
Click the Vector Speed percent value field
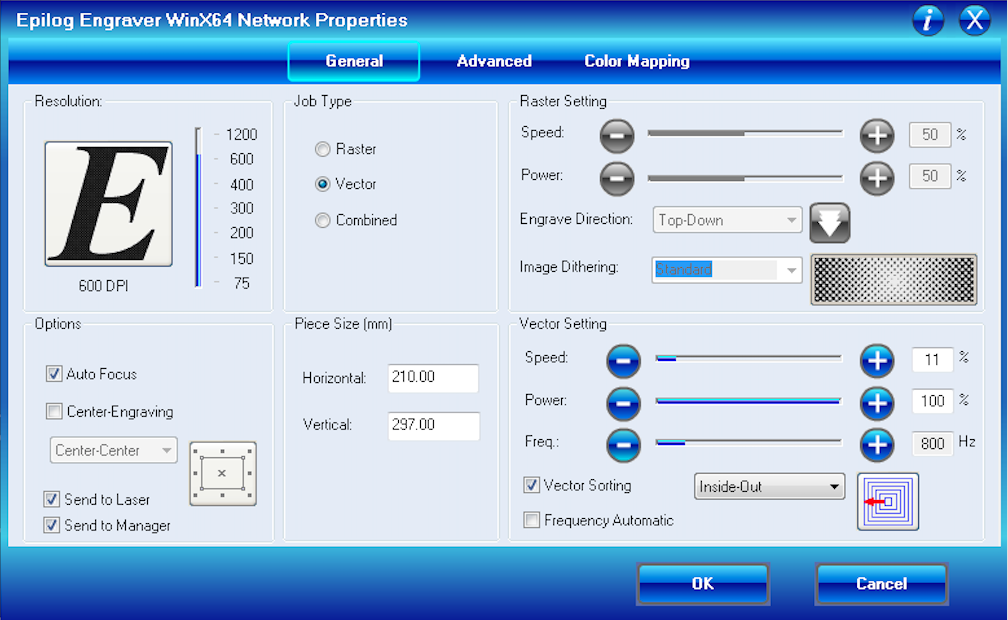pyautogui.click(x=932, y=360)
